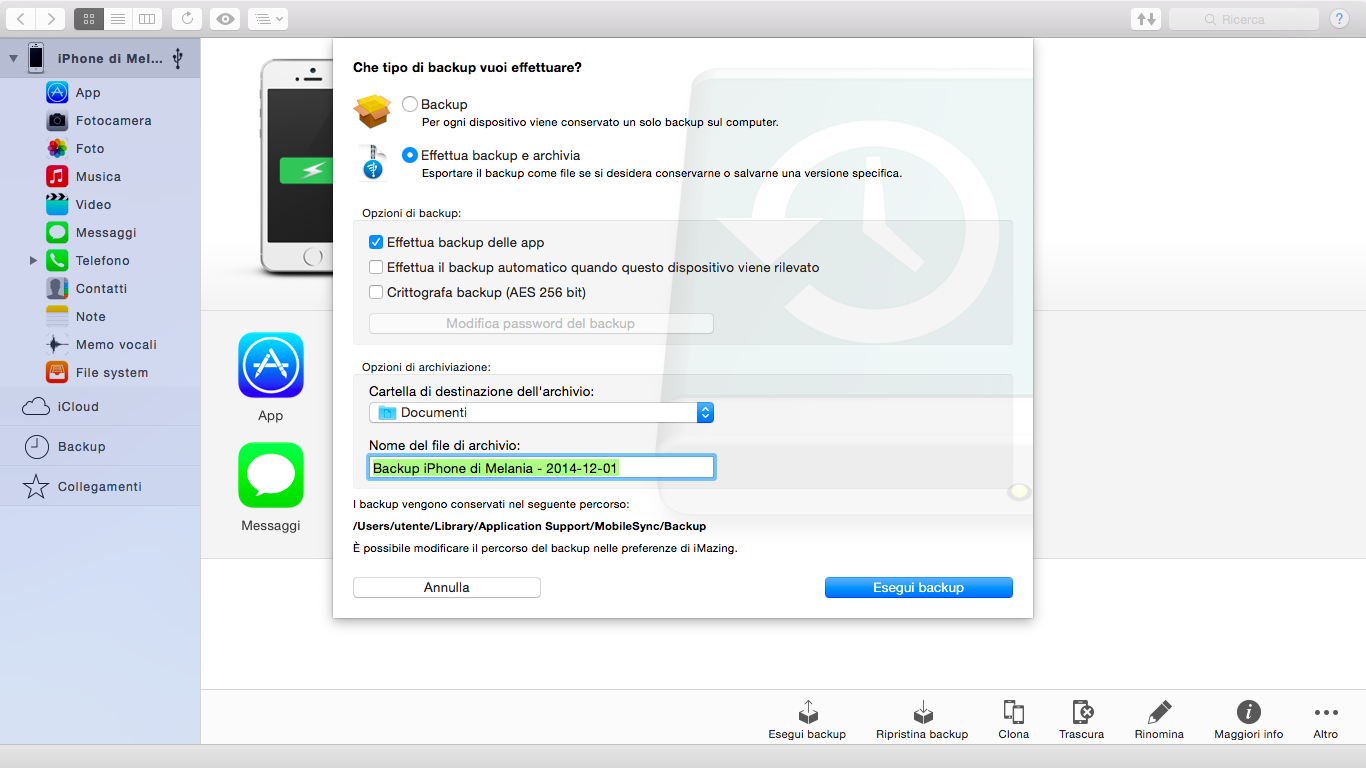Toggle the eye preview toolbar button

(225, 19)
